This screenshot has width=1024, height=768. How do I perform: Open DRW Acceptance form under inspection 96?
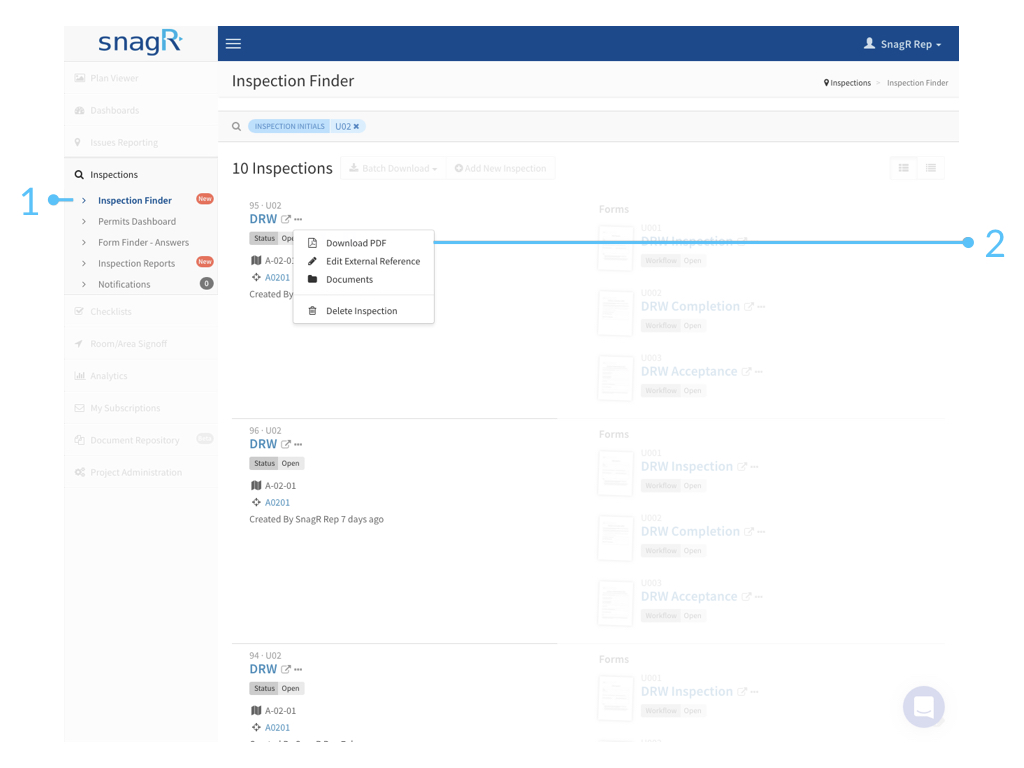pyautogui.click(x=689, y=596)
